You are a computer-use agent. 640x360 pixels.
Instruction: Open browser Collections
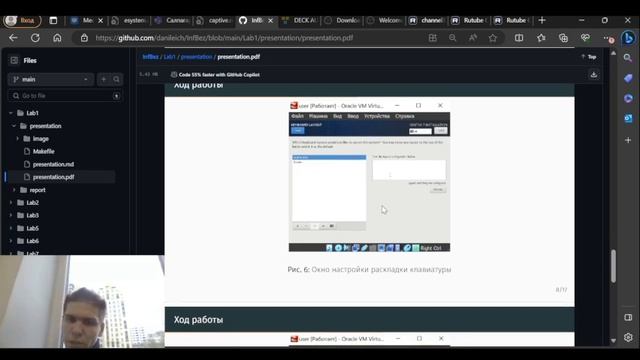pyautogui.click(x=563, y=38)
